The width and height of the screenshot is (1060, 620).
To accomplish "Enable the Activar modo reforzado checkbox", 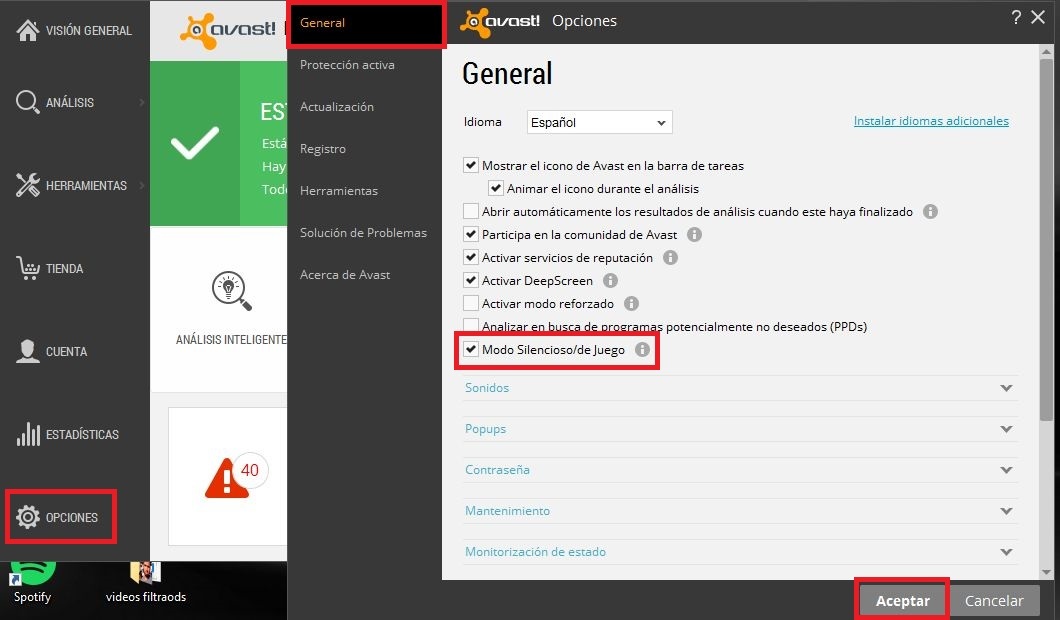I will tap(471, 304).
